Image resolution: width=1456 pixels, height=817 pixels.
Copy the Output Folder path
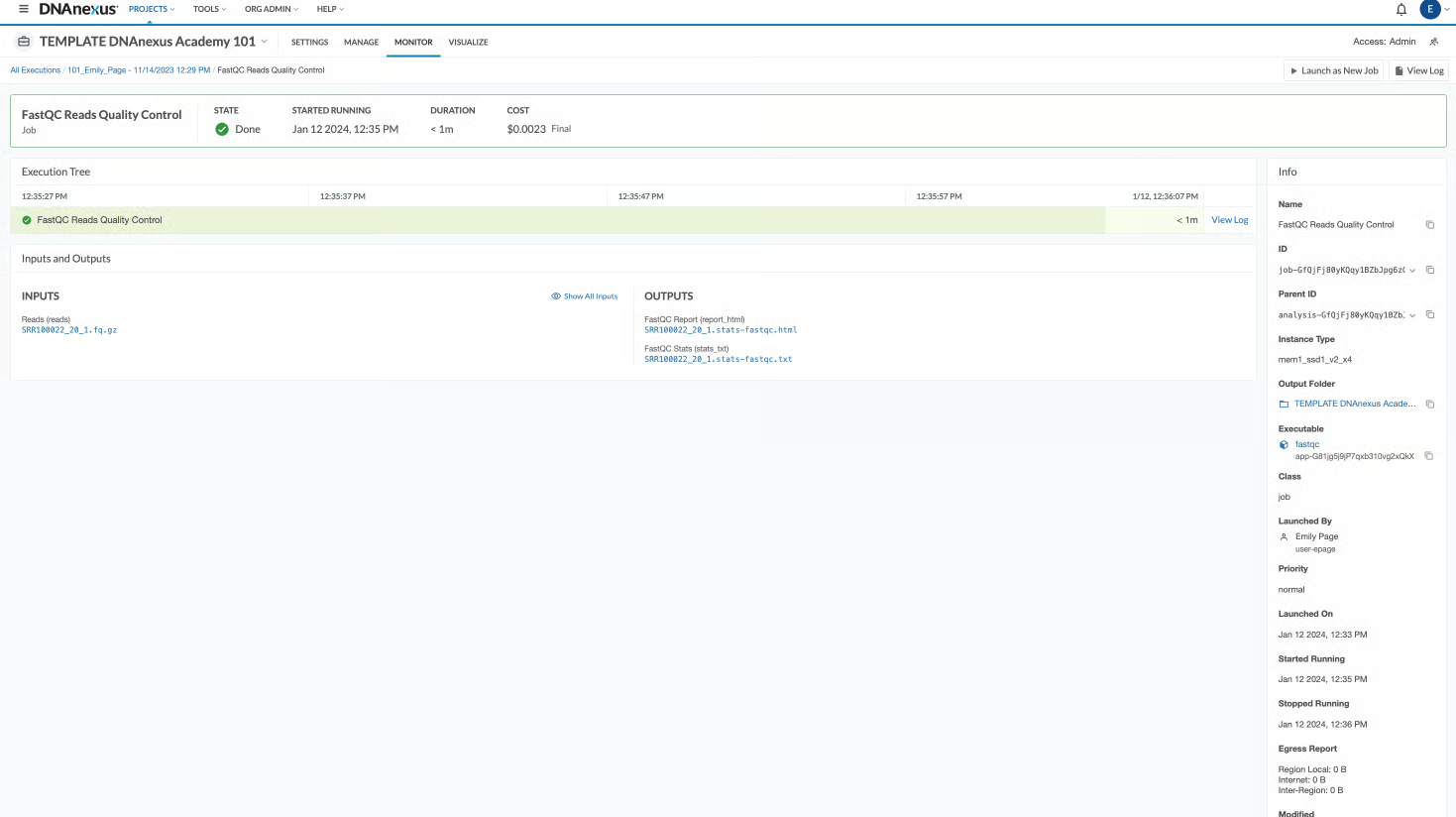1429,405
